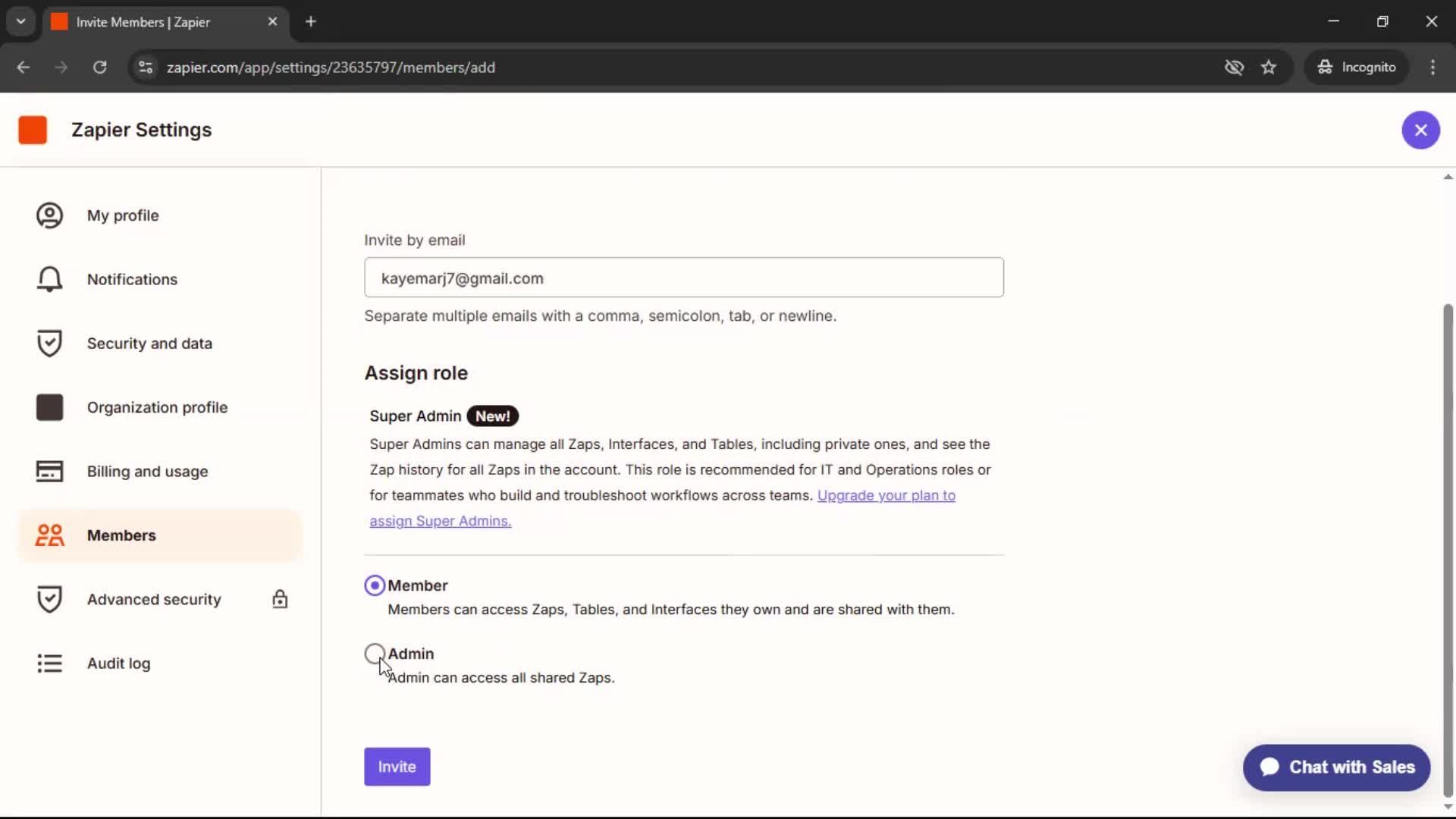Click the purple Invite button
The height and width of the screenshot is (819, 1456).
pyautogui.click(x=397, y=767)
